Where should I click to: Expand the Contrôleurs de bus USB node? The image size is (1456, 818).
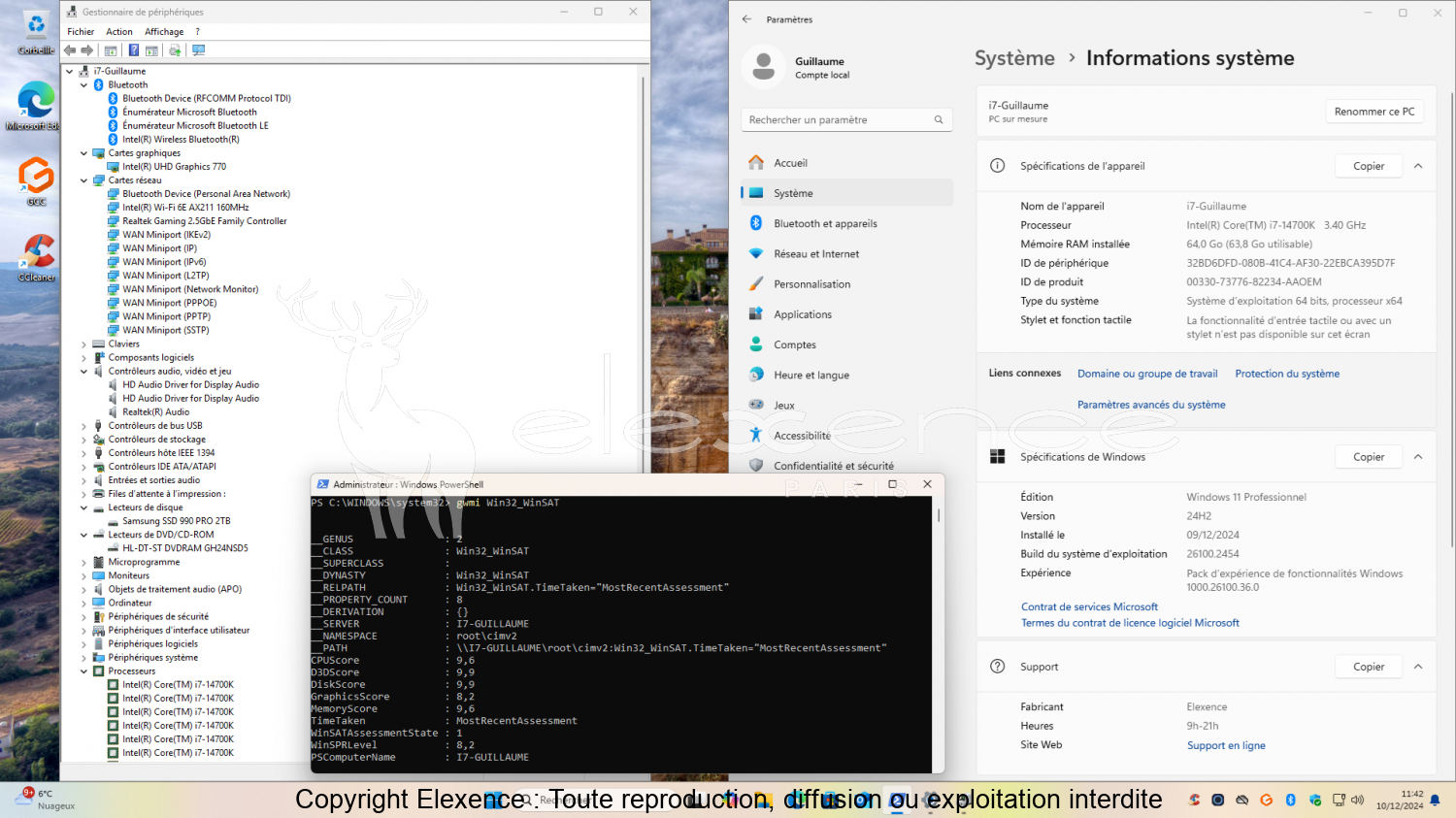83,425
